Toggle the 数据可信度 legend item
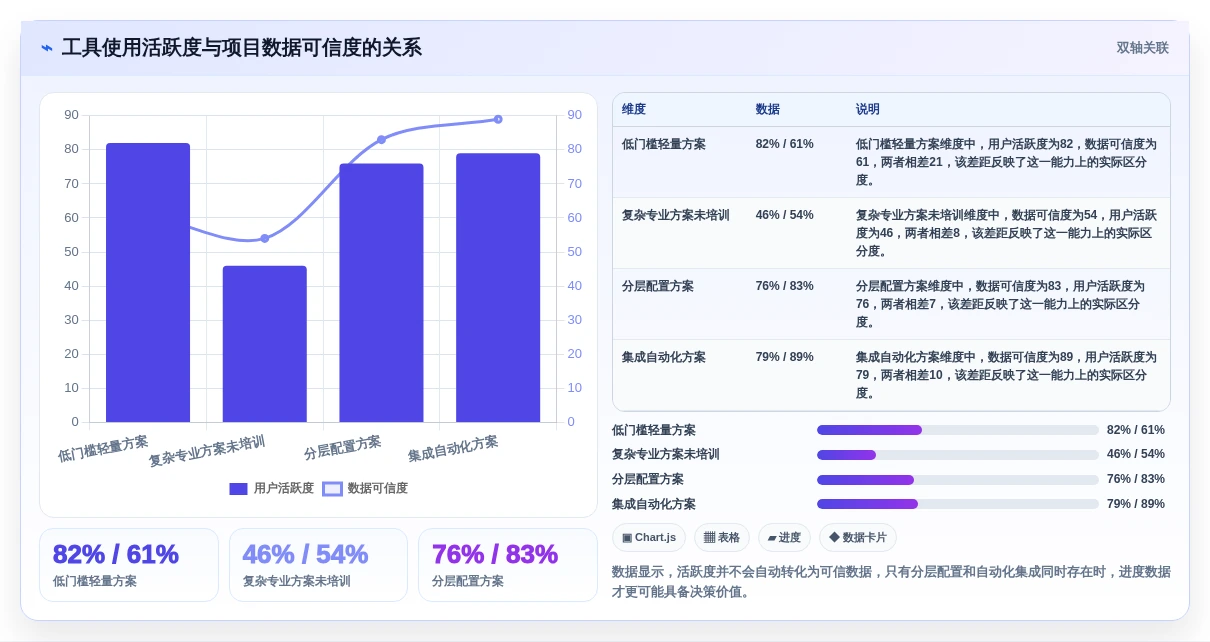Screen dimensions: 1210x642 [365, 488]
